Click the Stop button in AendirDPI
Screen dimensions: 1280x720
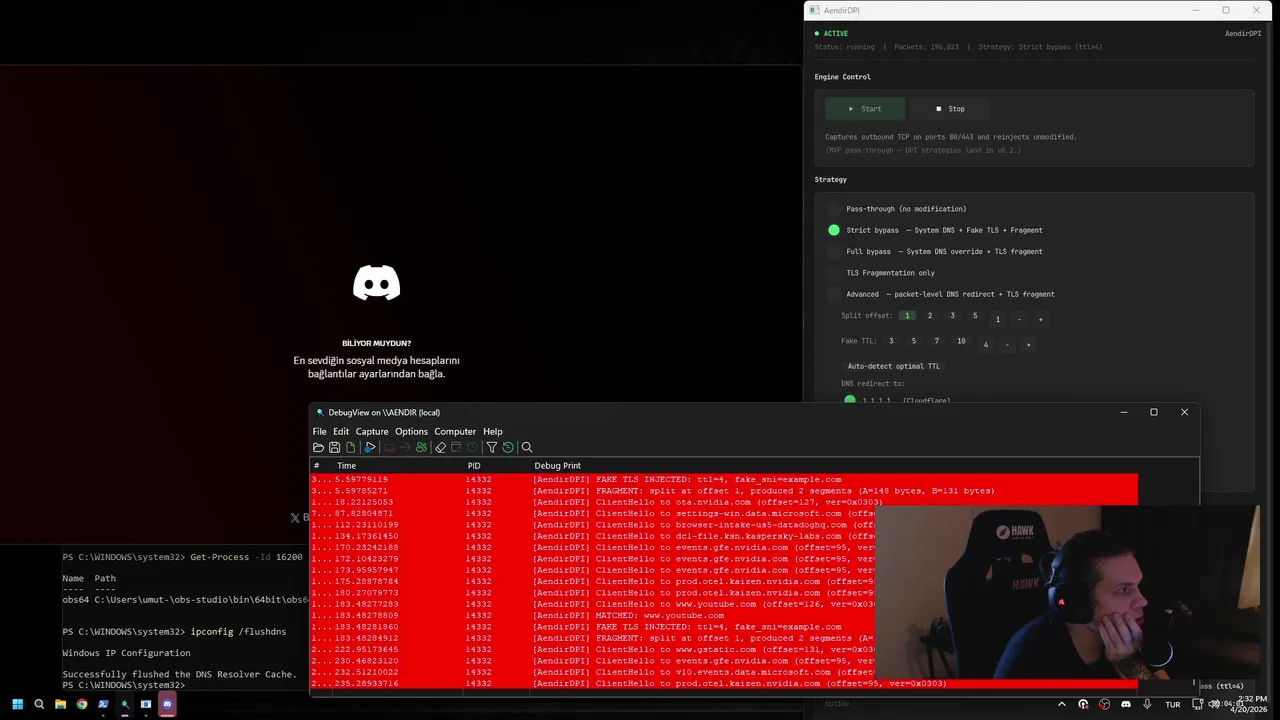(x=950, y=109)
